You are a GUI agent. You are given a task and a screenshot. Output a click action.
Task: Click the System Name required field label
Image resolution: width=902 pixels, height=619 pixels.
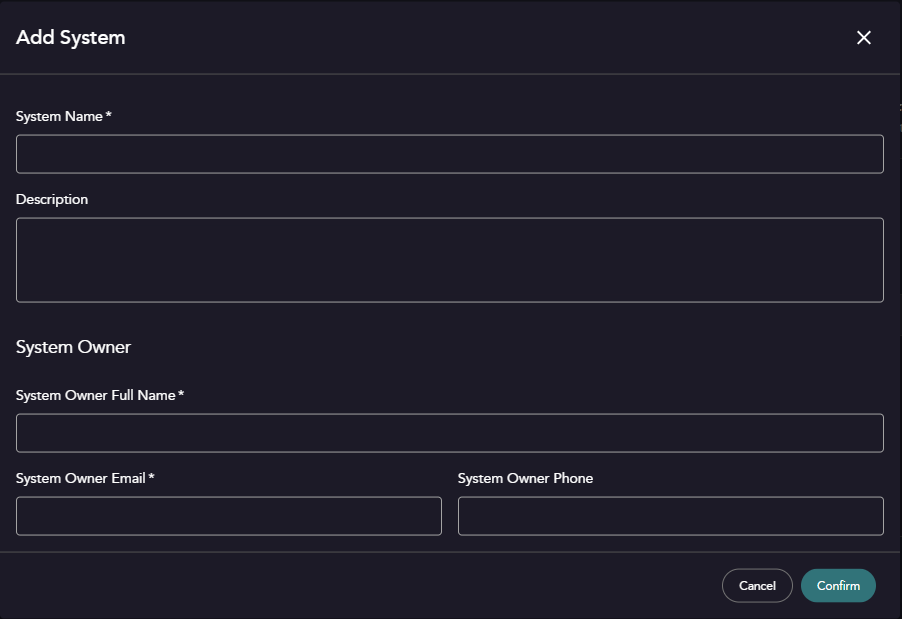[63, 116]
